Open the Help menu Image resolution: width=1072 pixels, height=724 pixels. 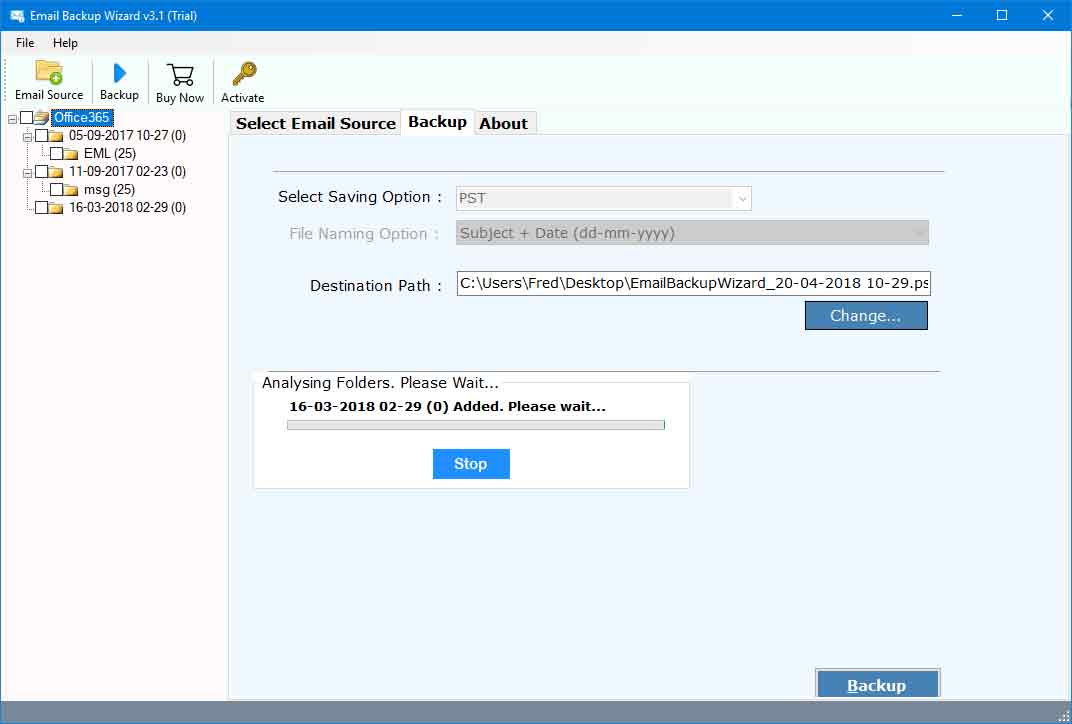pos(65,42)
